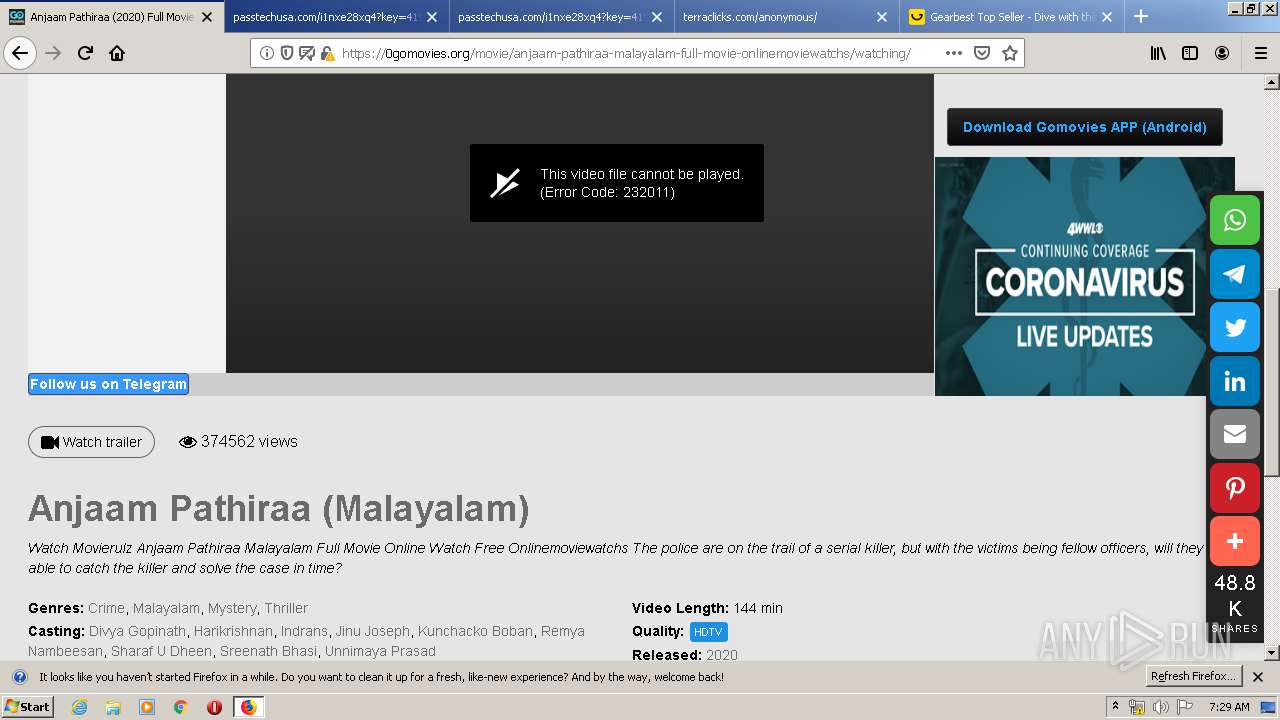The width and height of the screenshot is (1280, 720).
Task: Click Follow us on Telegram
Action: pos(108,384)
